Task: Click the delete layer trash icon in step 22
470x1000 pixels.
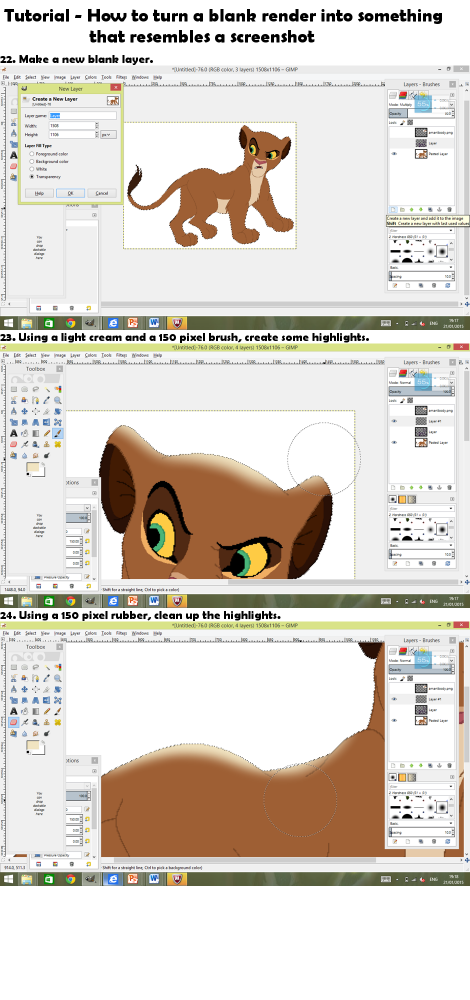Action: [x=450, y=210]
